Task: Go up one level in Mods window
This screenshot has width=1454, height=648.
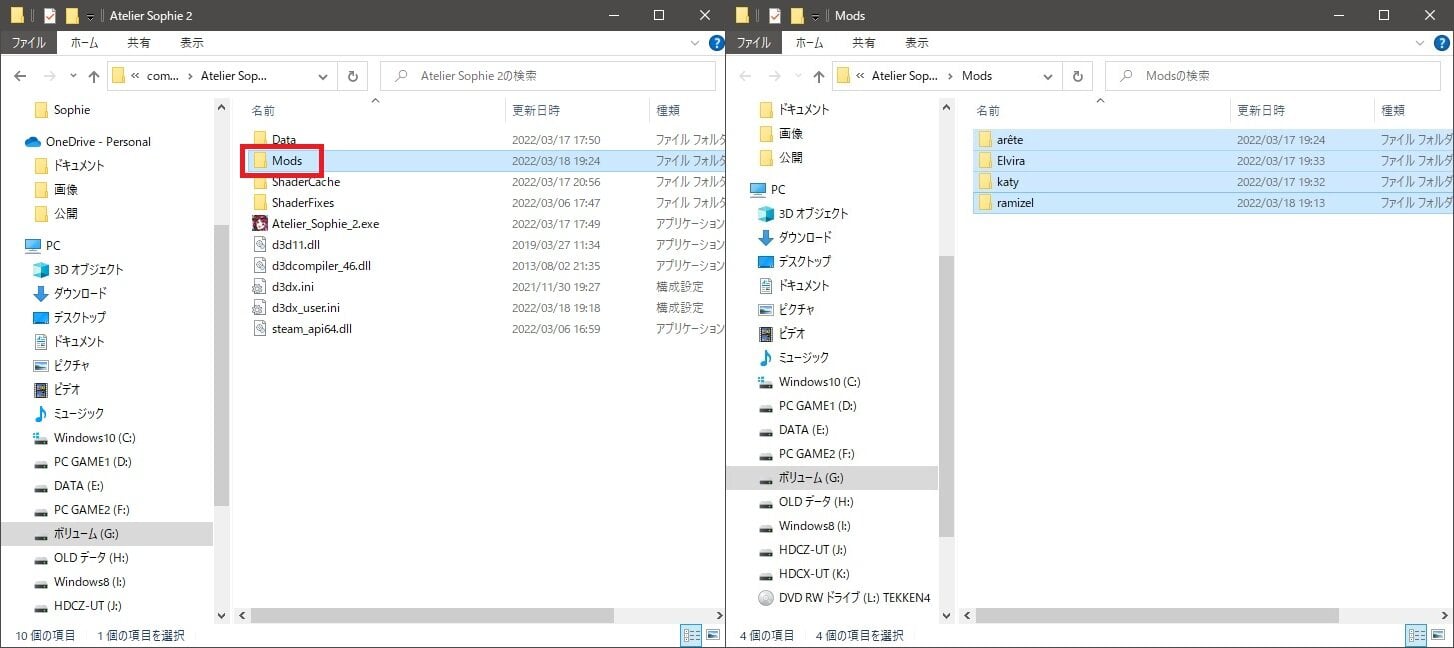Action: 819,76
